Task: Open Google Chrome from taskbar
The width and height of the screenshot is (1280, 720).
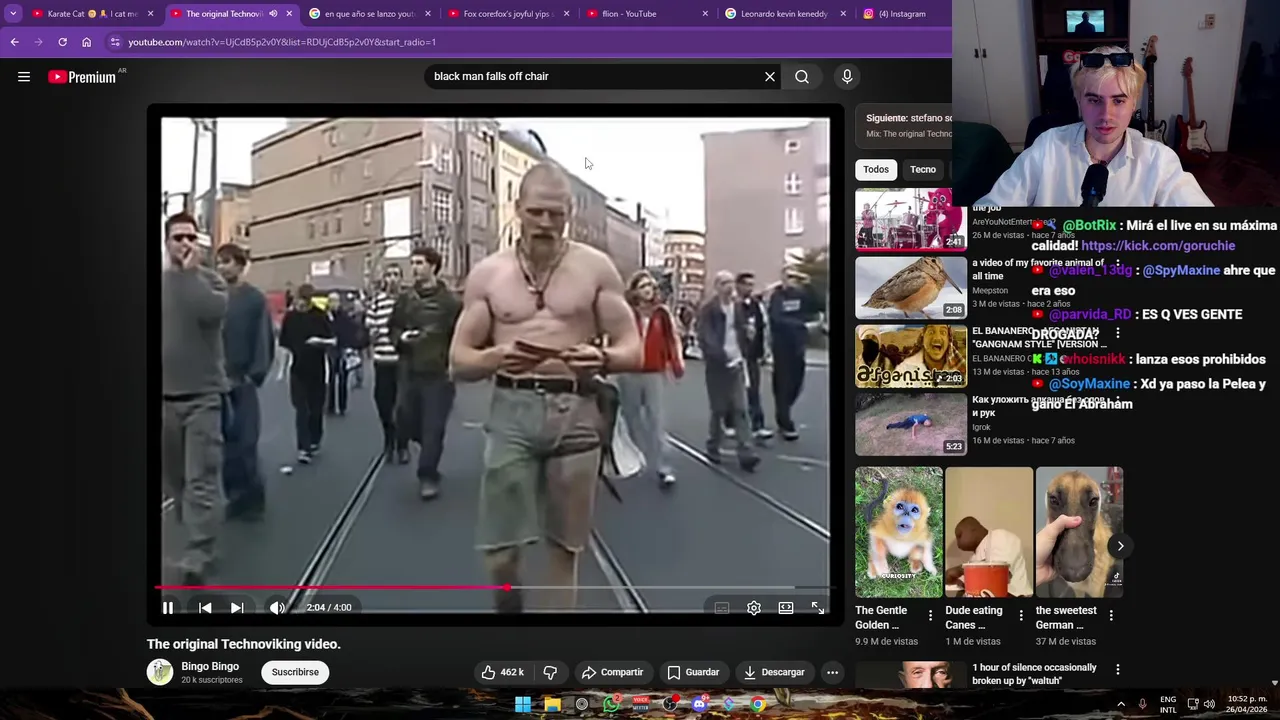Action: 758,705
